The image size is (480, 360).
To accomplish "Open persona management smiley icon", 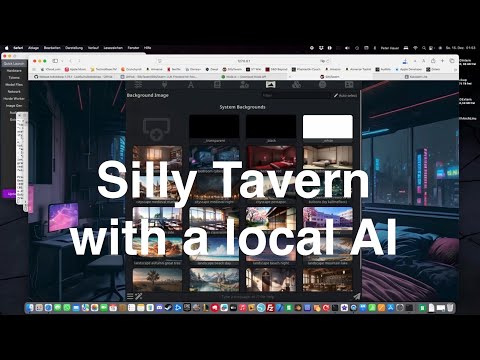I will tap(322, 85).
